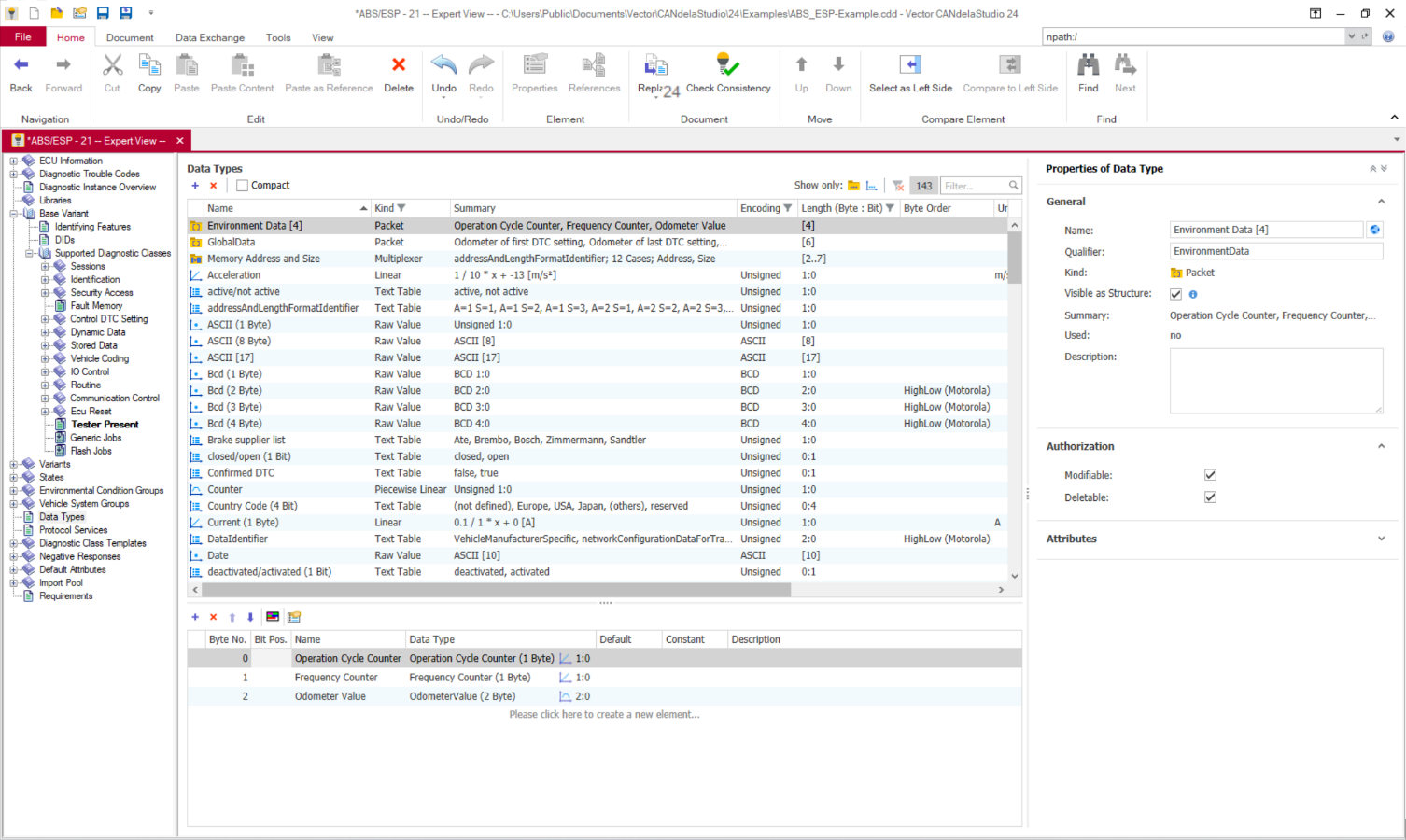The height and width of the screenshot is (840, 1406).
Task: Select Tester Present in the tree
Action: 105,425
